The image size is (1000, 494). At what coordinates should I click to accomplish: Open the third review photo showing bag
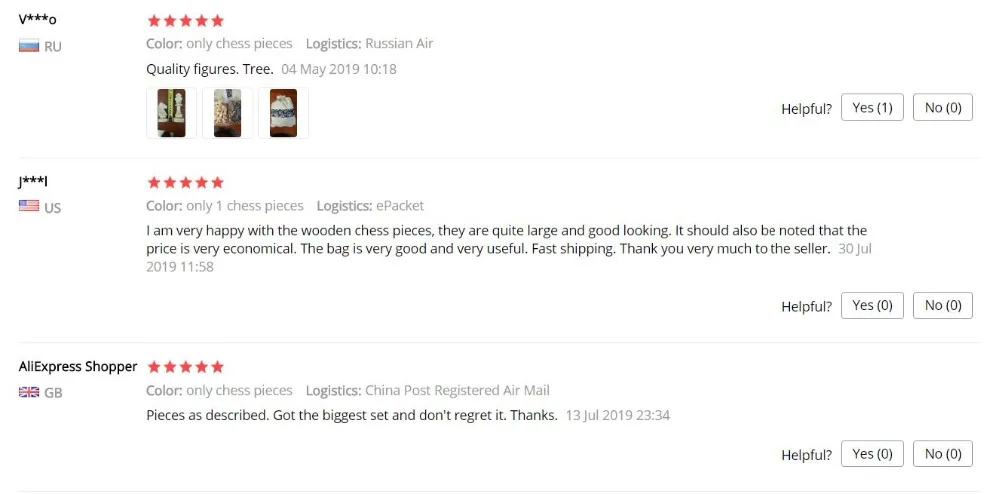coord(283,113)
